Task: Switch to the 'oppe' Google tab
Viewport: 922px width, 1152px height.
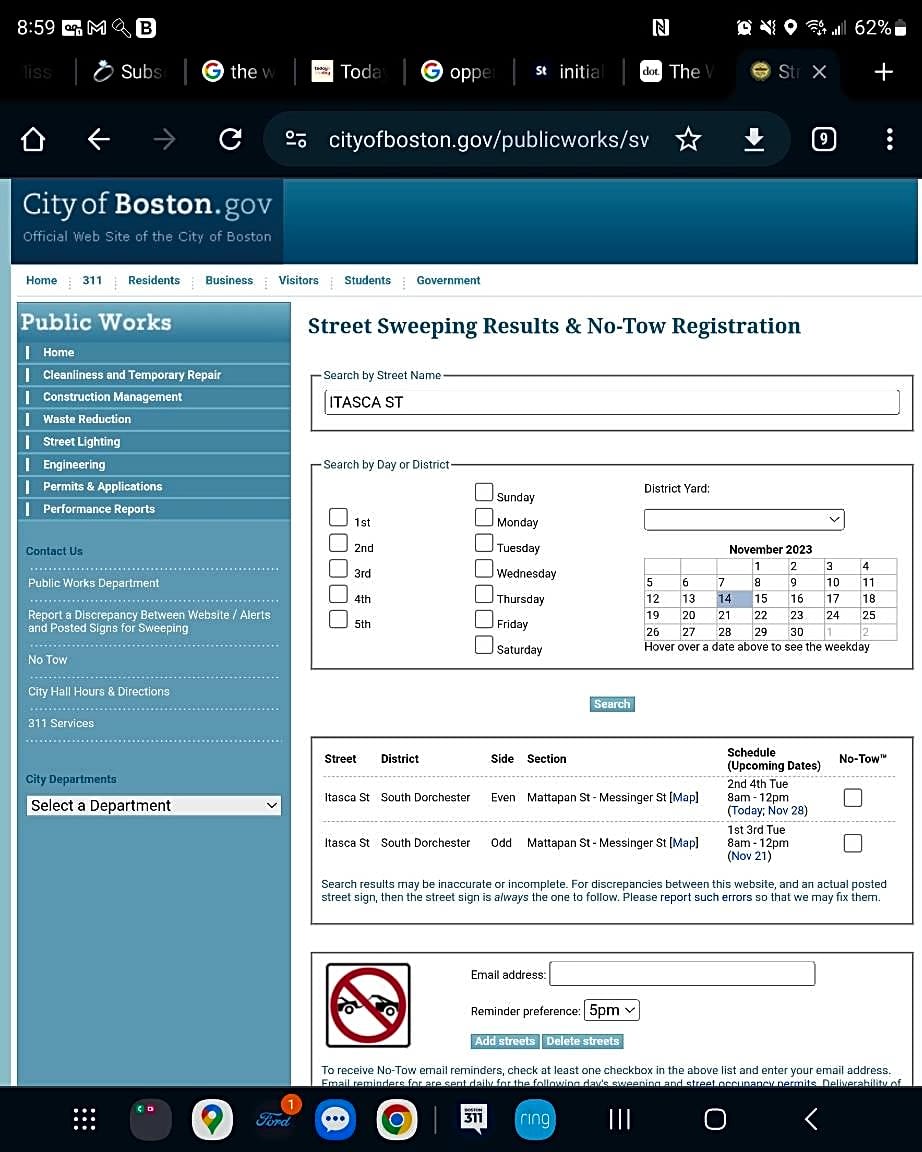Action: (x=458, y=71)
